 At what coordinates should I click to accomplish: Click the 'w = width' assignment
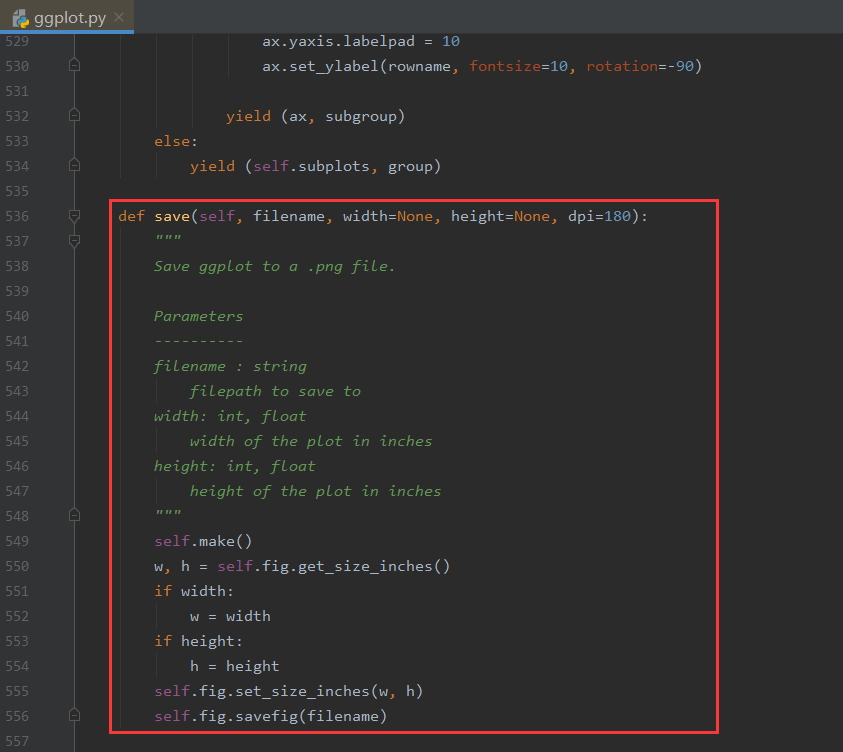230,616
